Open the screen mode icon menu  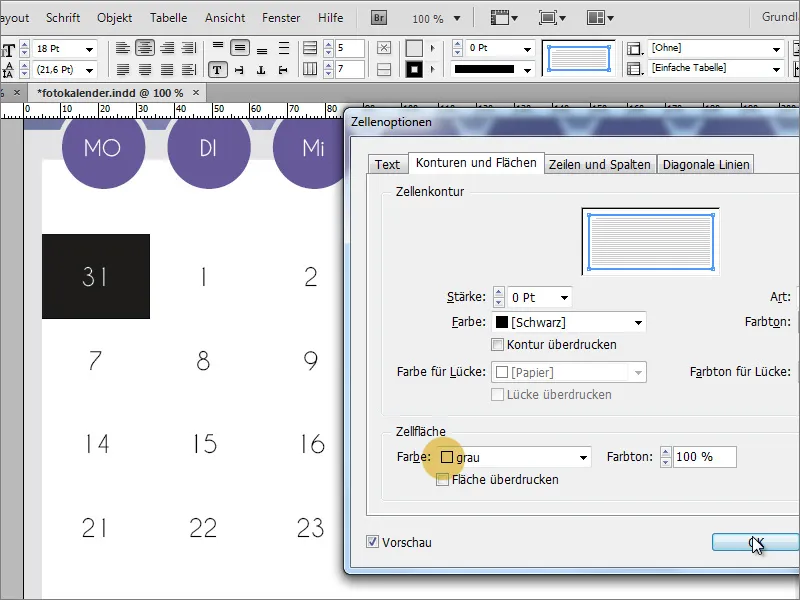click(552, 18)
